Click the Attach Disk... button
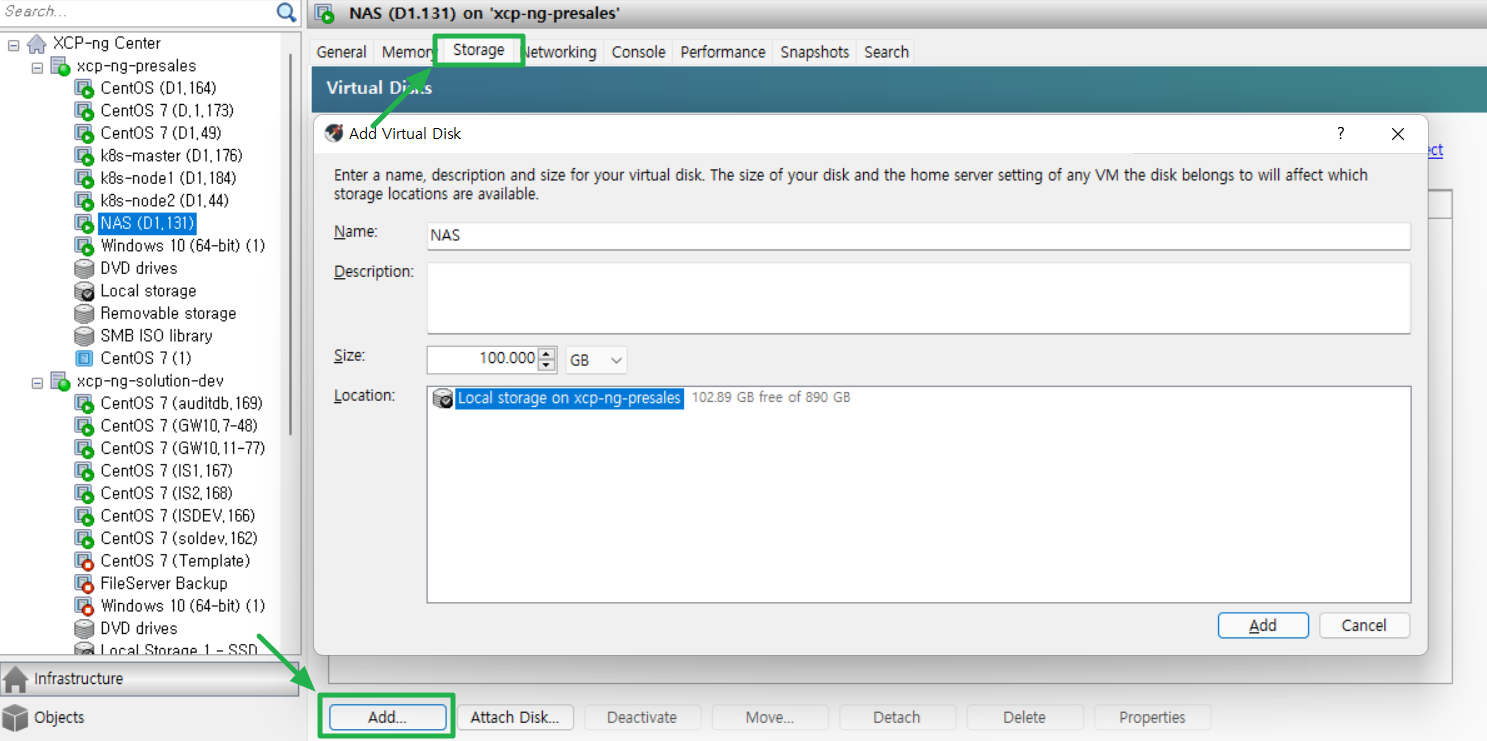Screen dimensions: 1487x741 [515, 717]
